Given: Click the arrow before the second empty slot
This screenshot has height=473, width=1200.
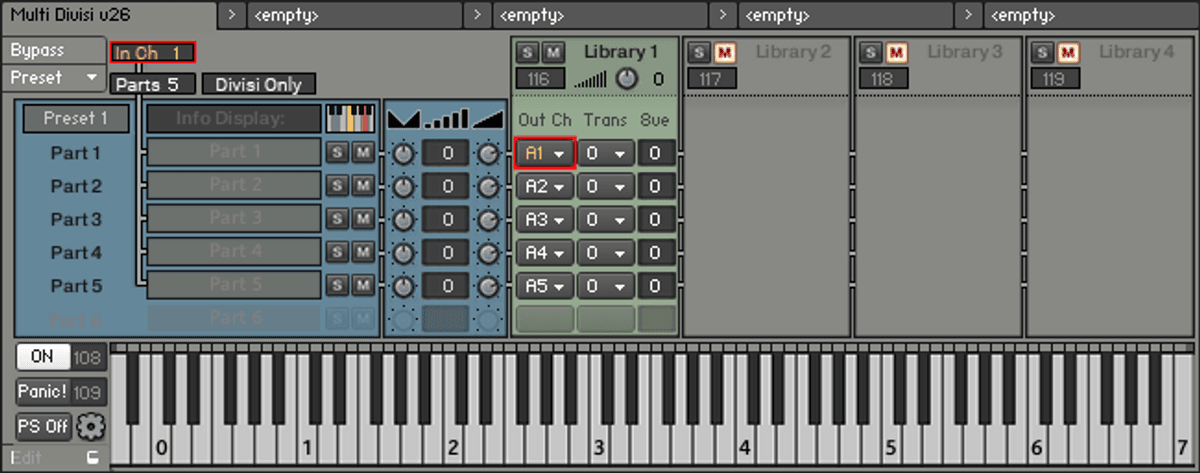Looking at the screenshot, I should [478, 15].
